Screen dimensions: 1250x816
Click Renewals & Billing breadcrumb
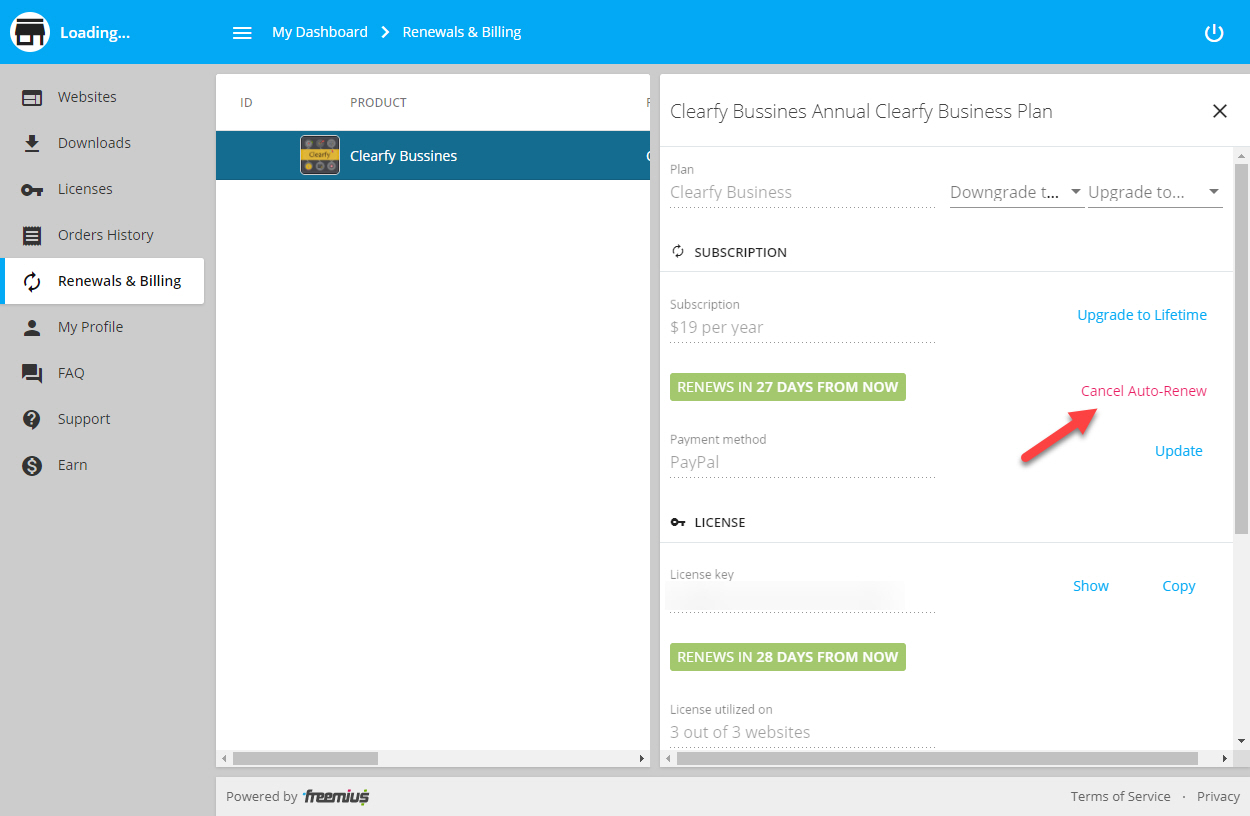point(462,32)
